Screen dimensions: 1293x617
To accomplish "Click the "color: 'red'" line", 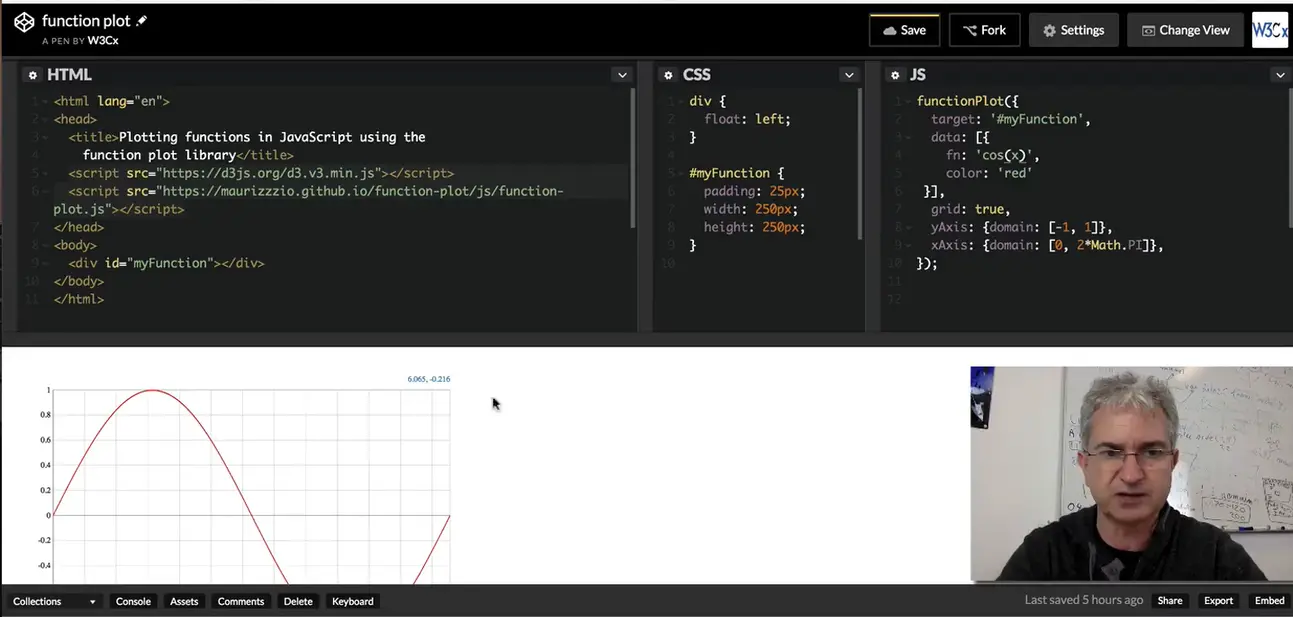I will (x=989, y=173).
